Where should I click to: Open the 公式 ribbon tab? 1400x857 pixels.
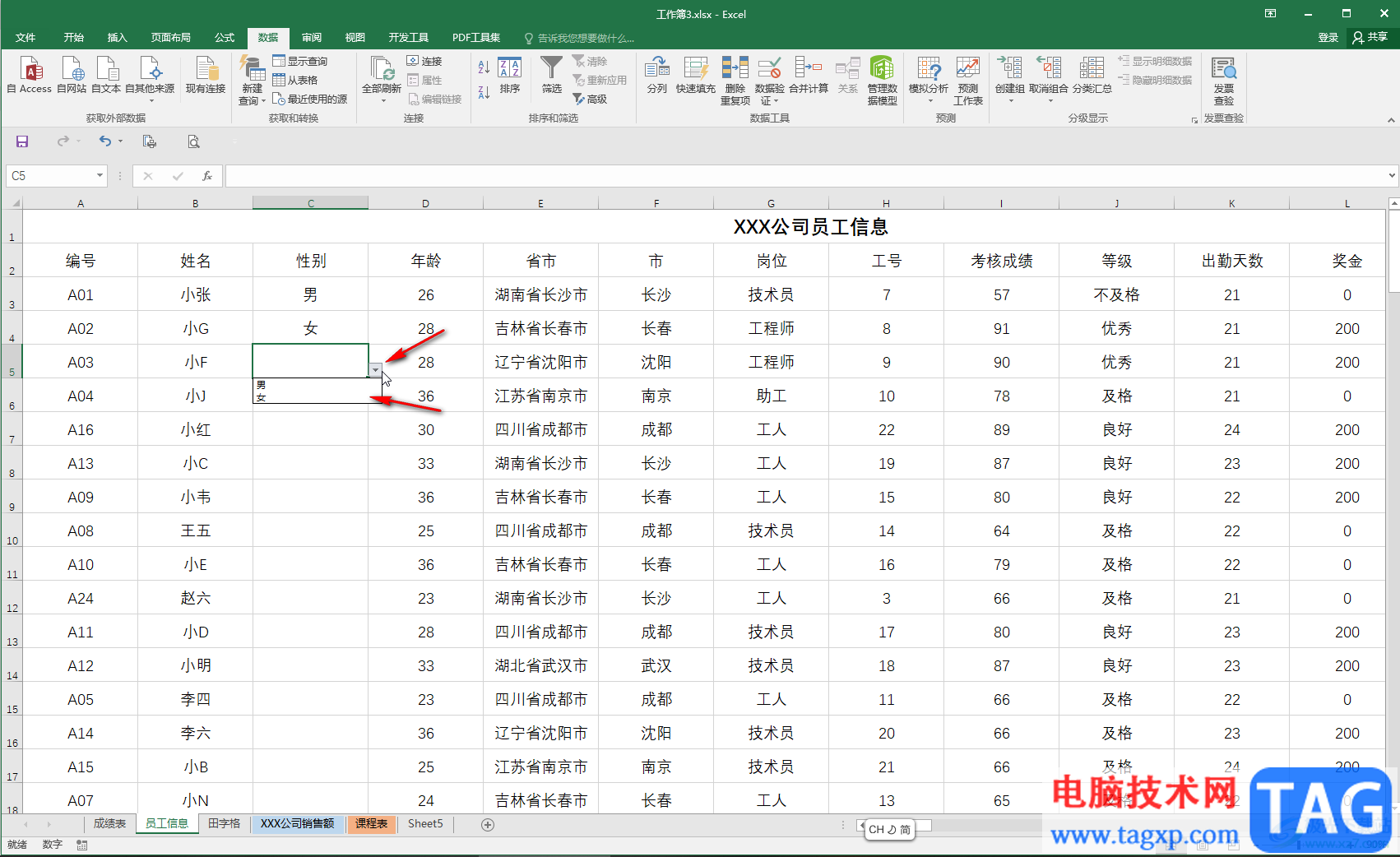coord(225,38)
